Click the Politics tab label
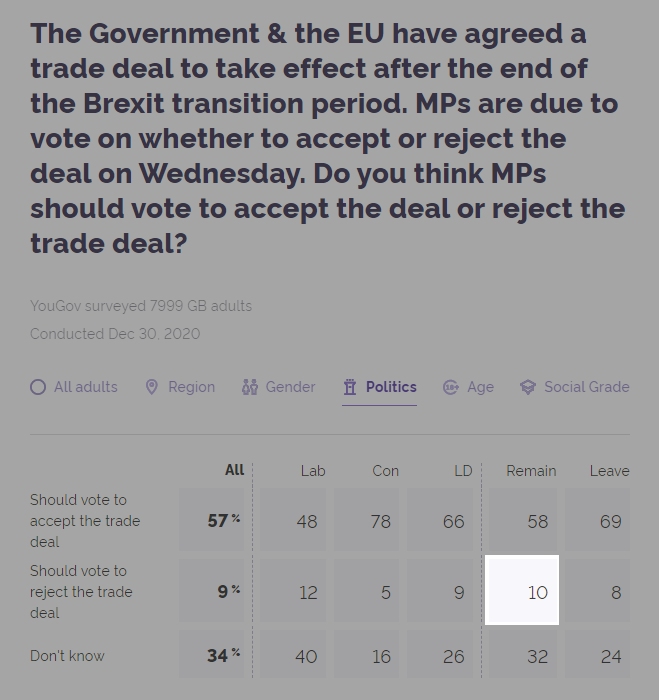659x700 pixels. pos(391,387)
